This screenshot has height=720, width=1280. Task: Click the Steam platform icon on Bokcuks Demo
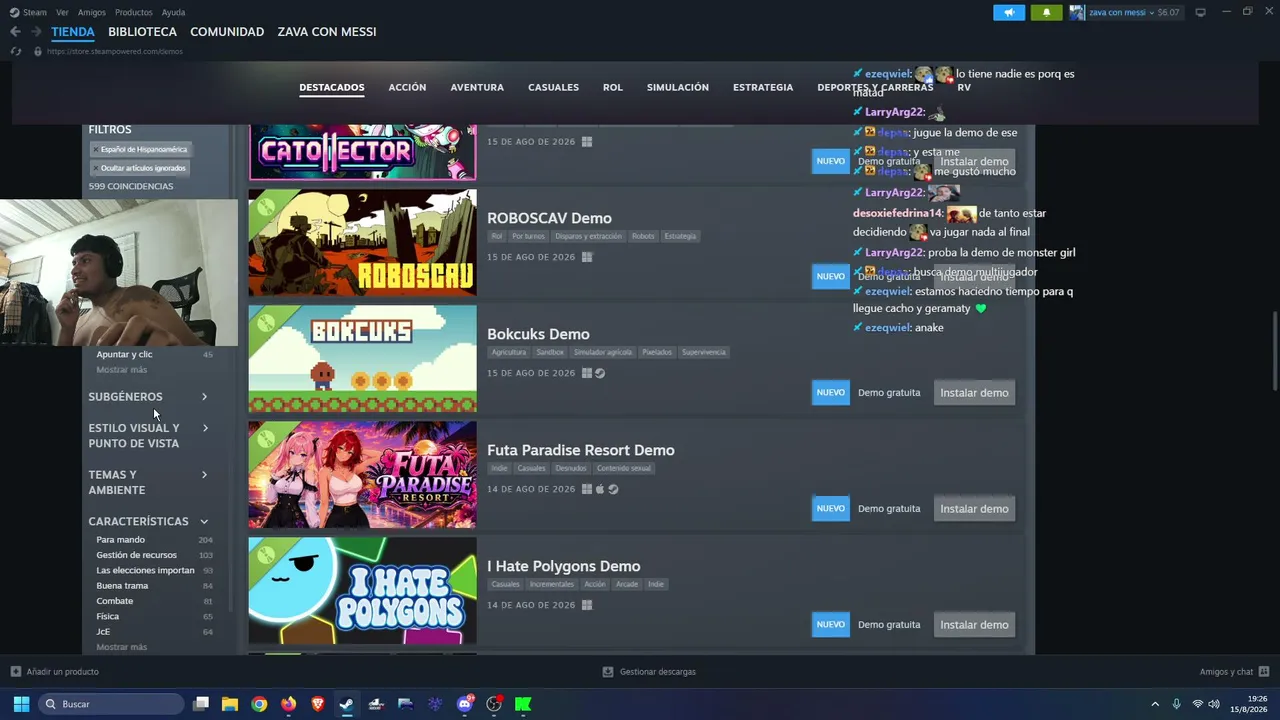[600, 373]
